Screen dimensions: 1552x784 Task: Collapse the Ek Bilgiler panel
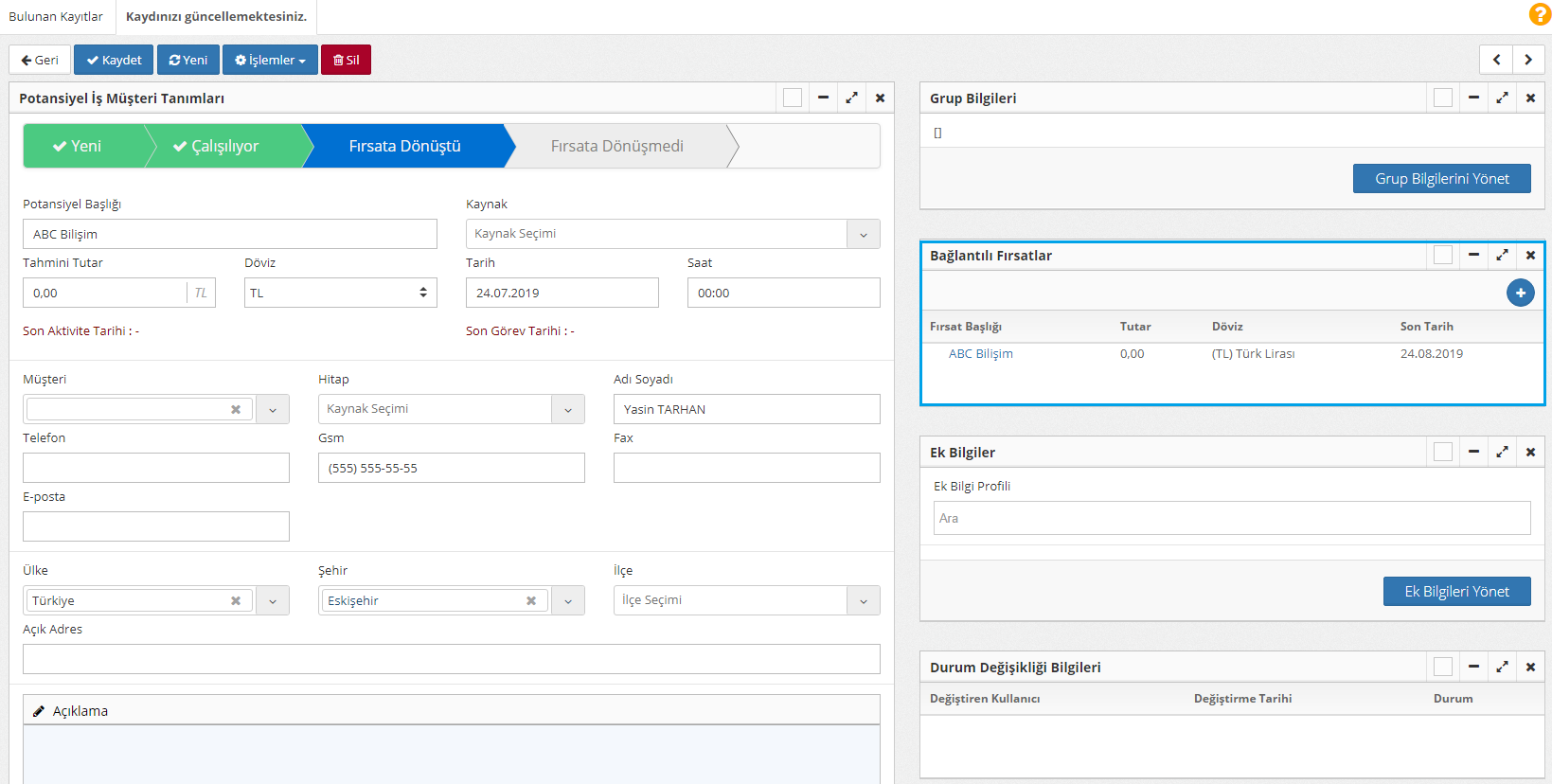point(1473,452)
